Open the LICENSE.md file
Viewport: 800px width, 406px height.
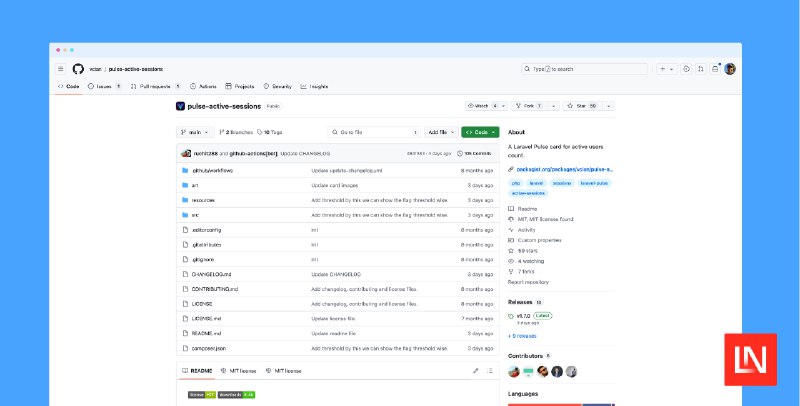(x=206, y=319)
